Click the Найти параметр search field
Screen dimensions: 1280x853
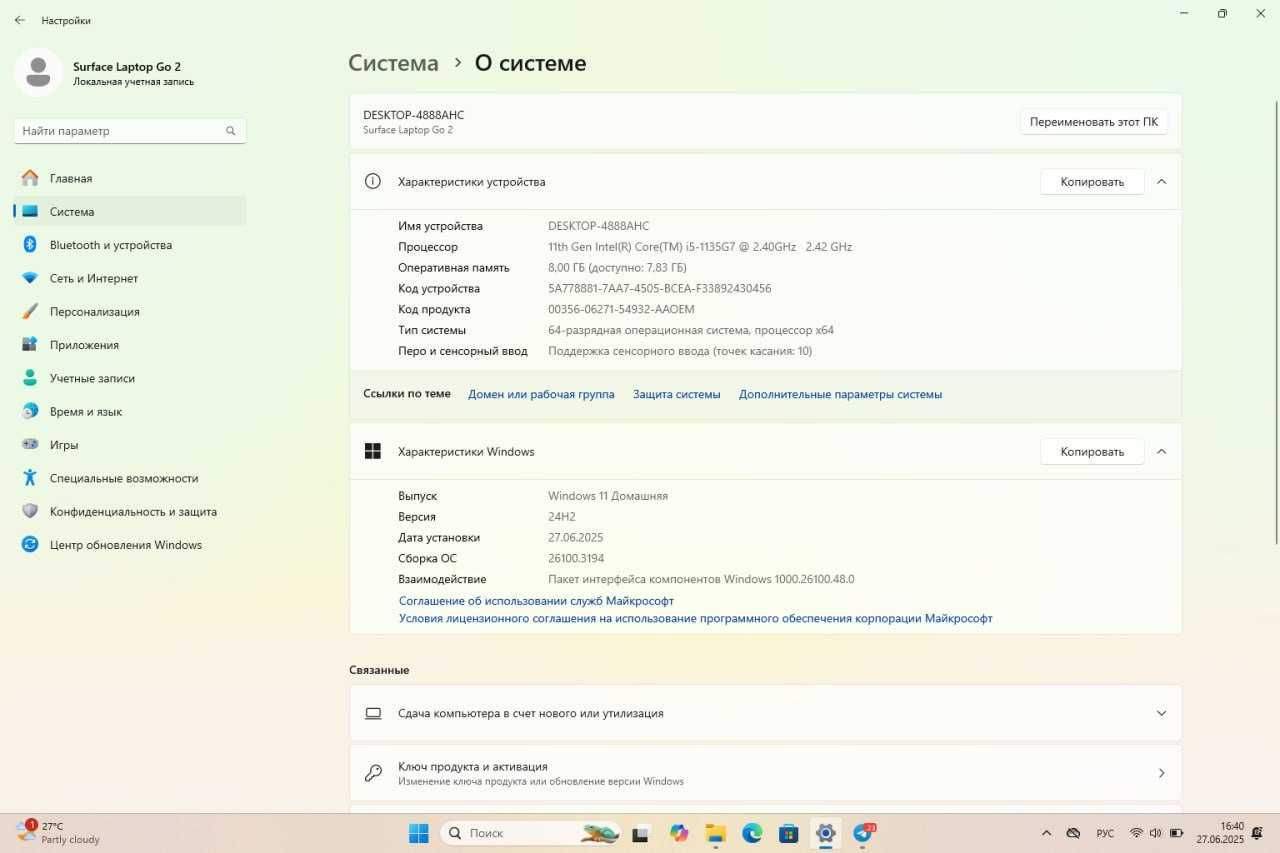tap(130, 131)
